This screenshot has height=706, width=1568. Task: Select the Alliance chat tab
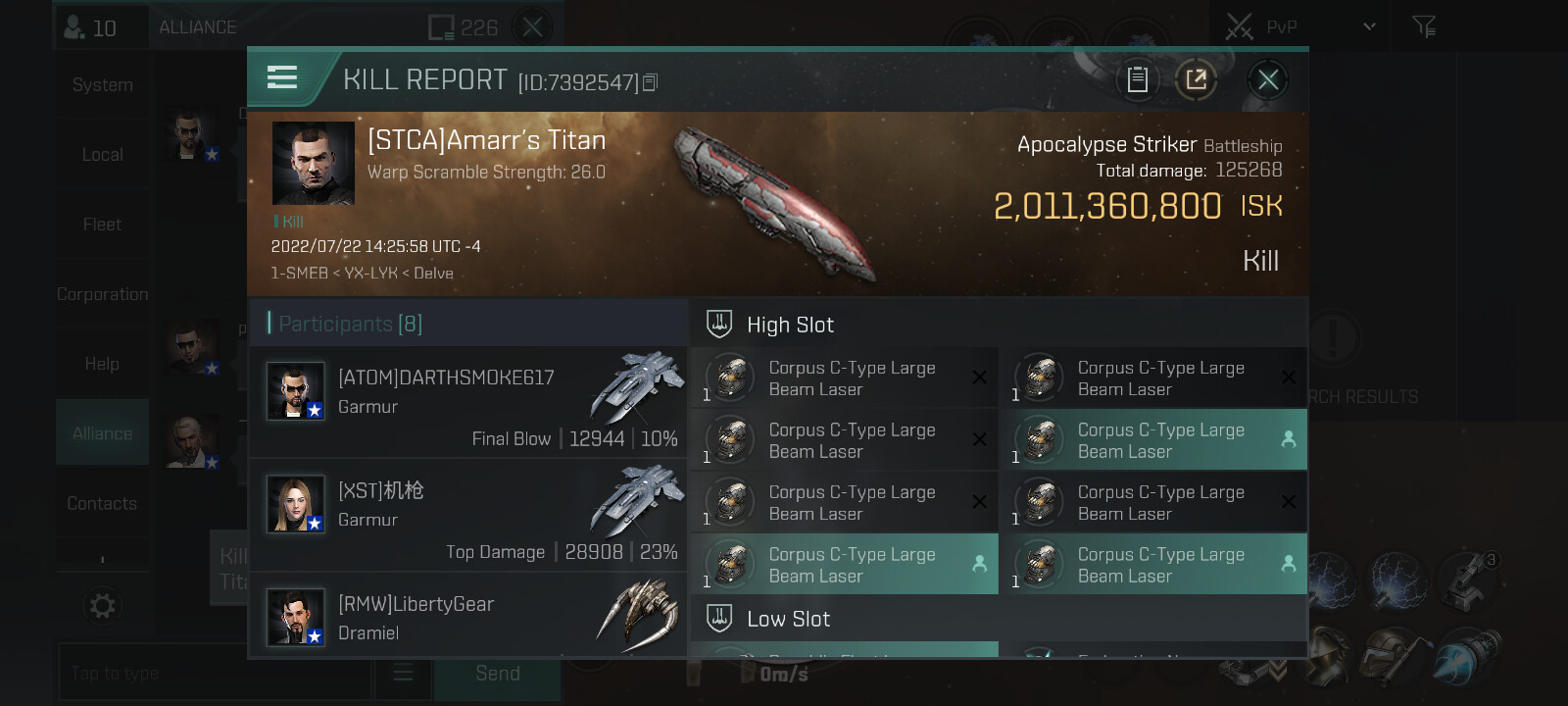102,432
